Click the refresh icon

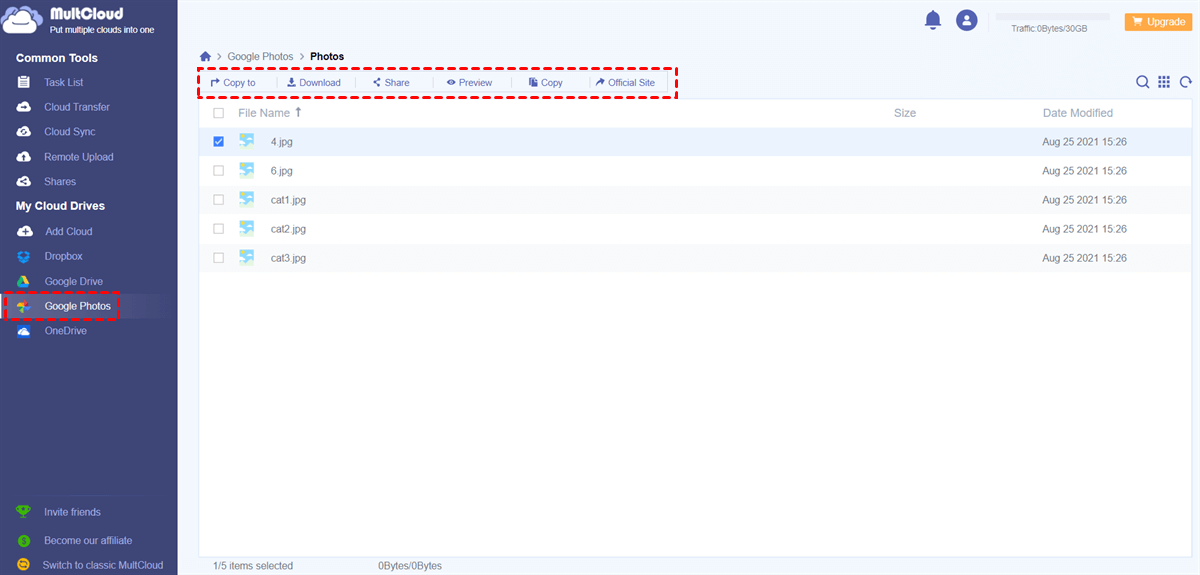tap(1186, 82)
